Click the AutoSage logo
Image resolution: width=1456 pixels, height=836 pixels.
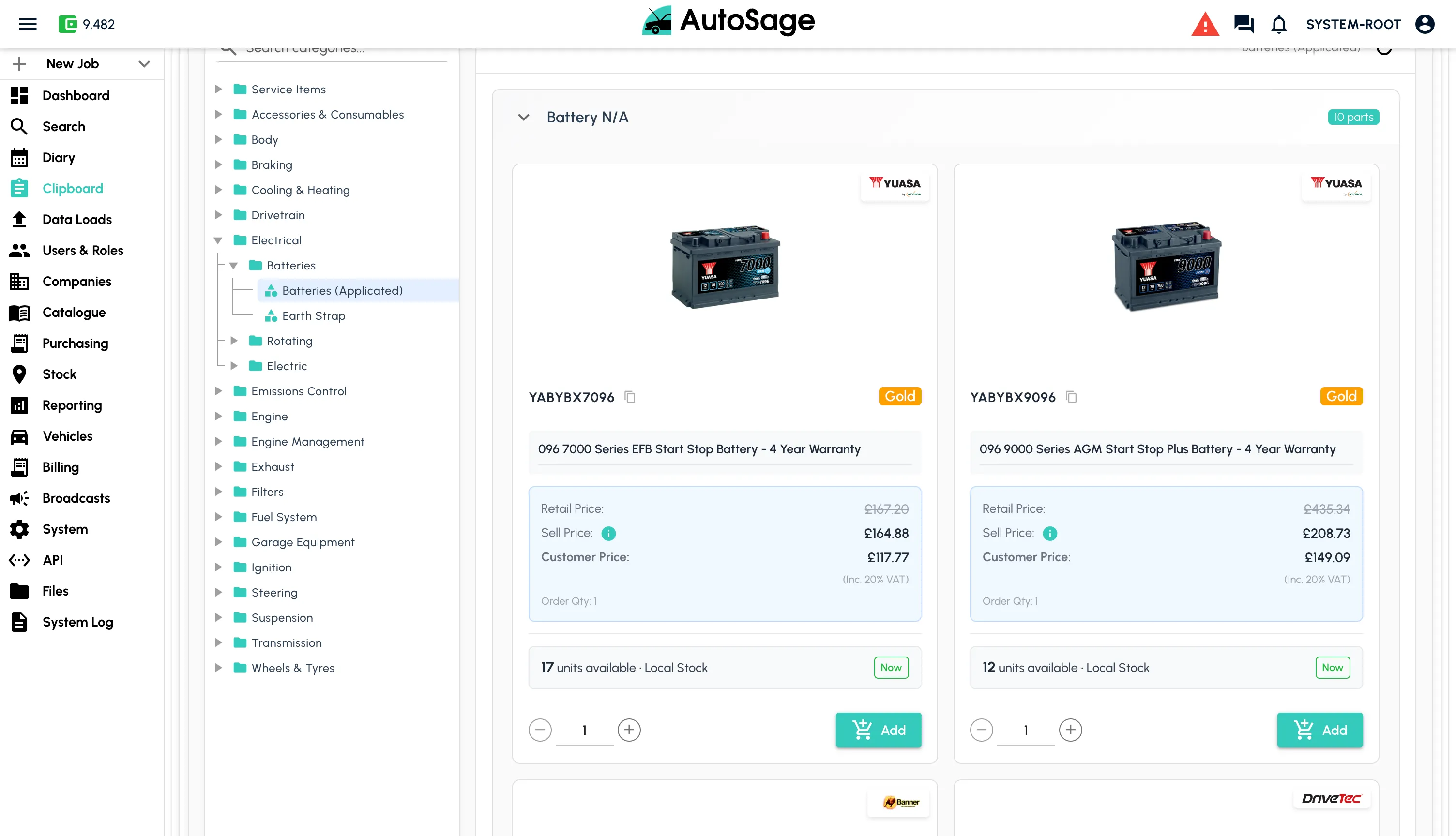point(728,21)
